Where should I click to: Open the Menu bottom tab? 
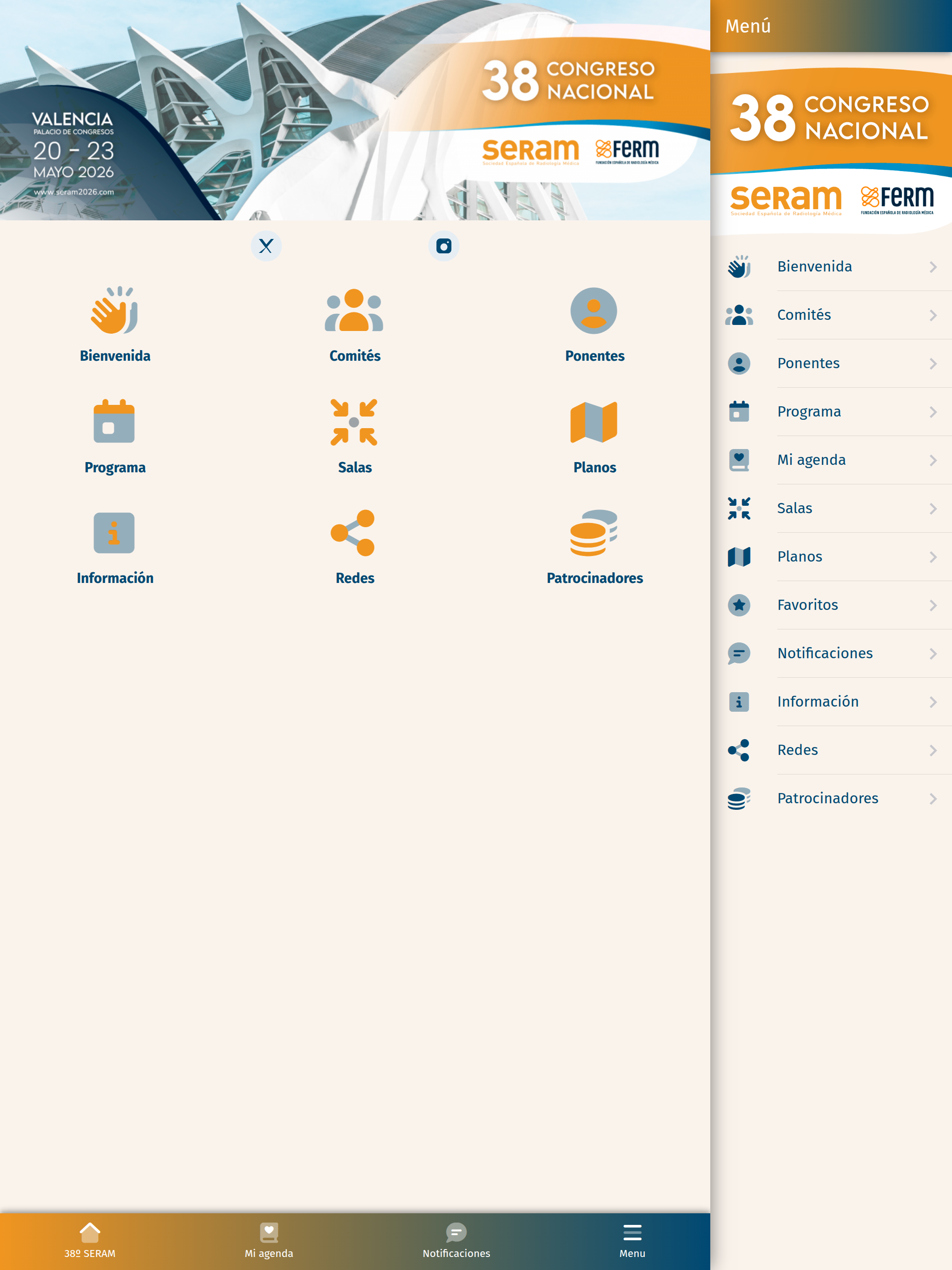click(x=632, y=1241)
